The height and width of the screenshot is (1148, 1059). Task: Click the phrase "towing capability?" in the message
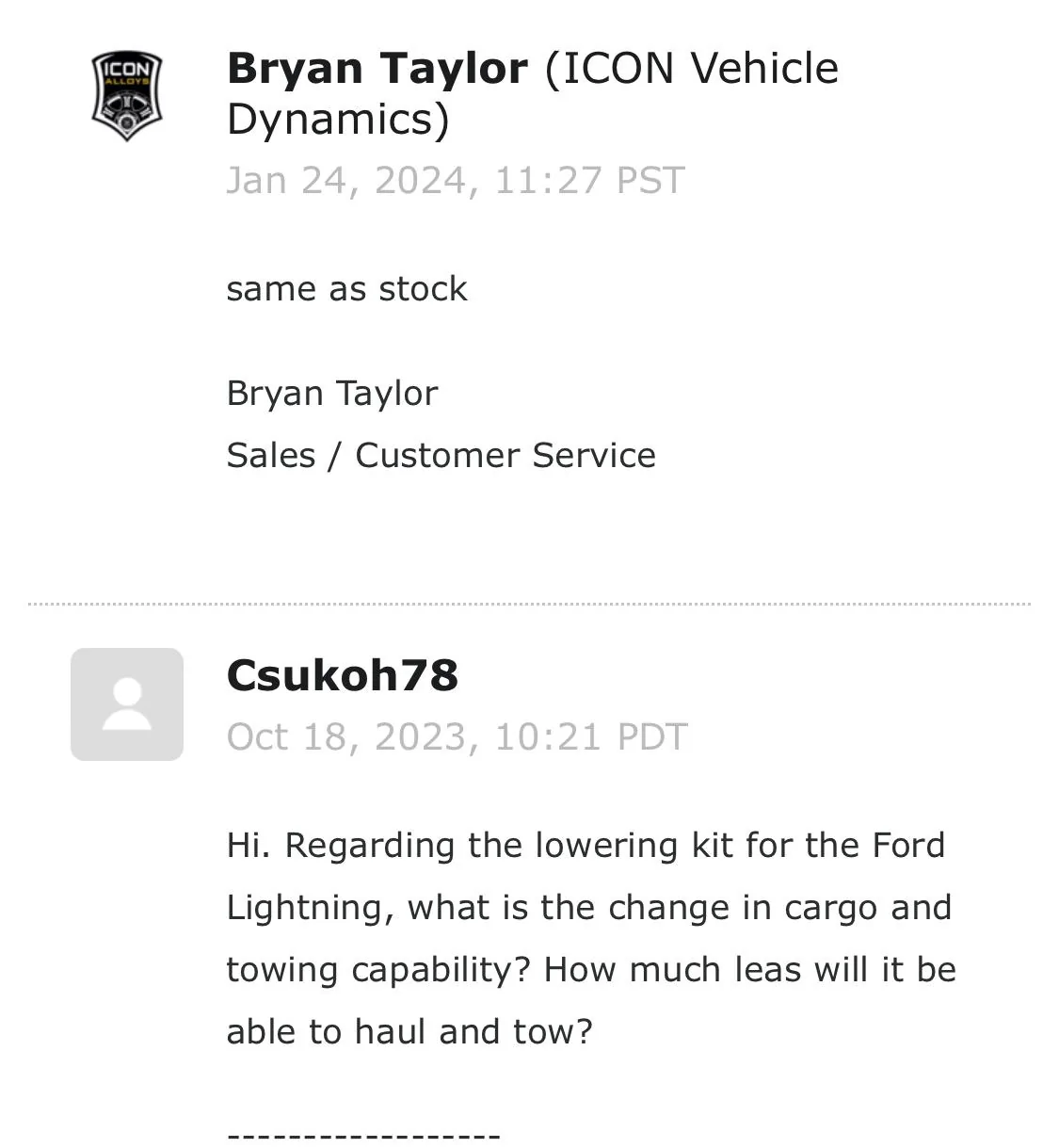coord(380,969)
